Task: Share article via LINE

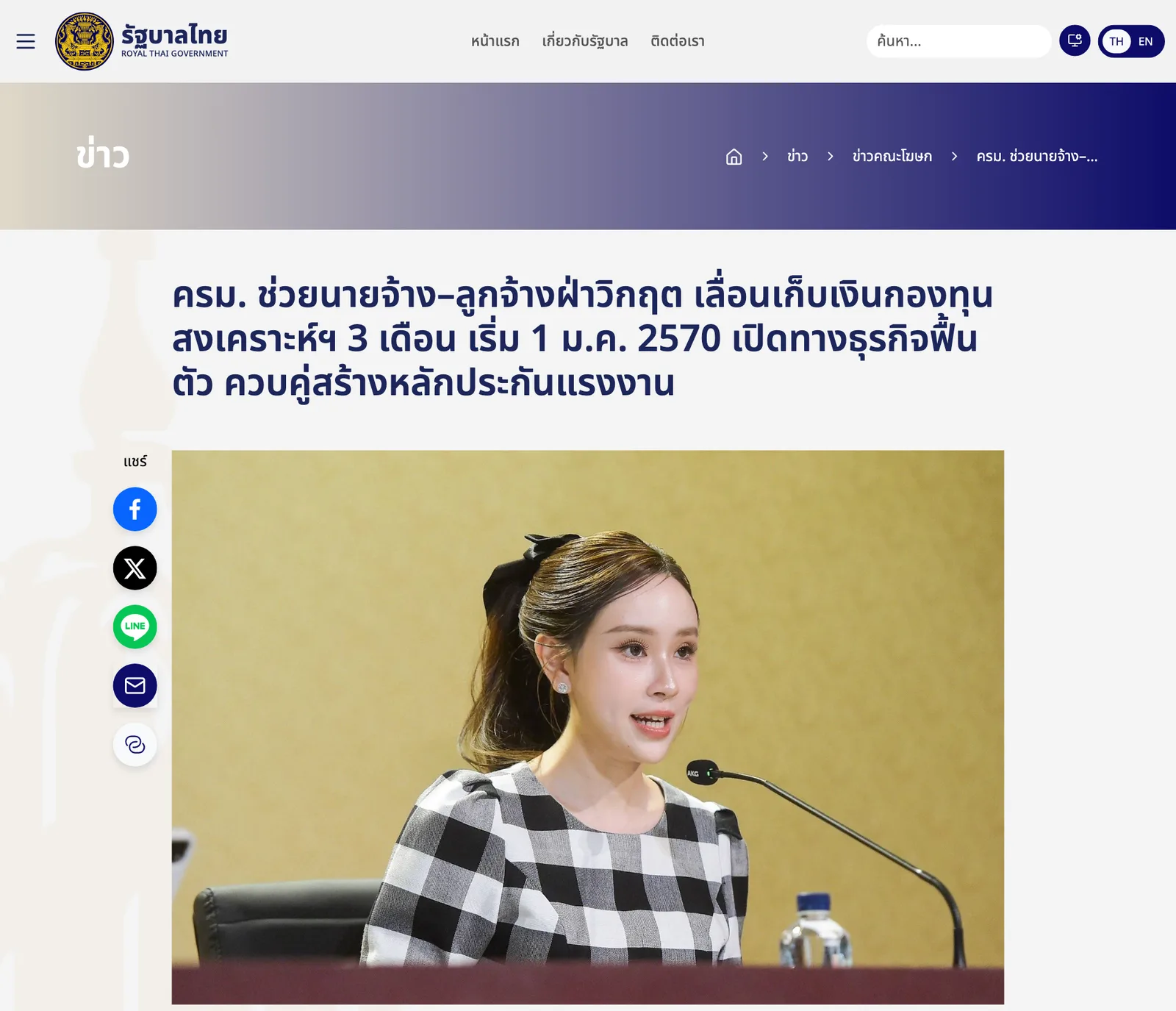Action: coord(135,626)
